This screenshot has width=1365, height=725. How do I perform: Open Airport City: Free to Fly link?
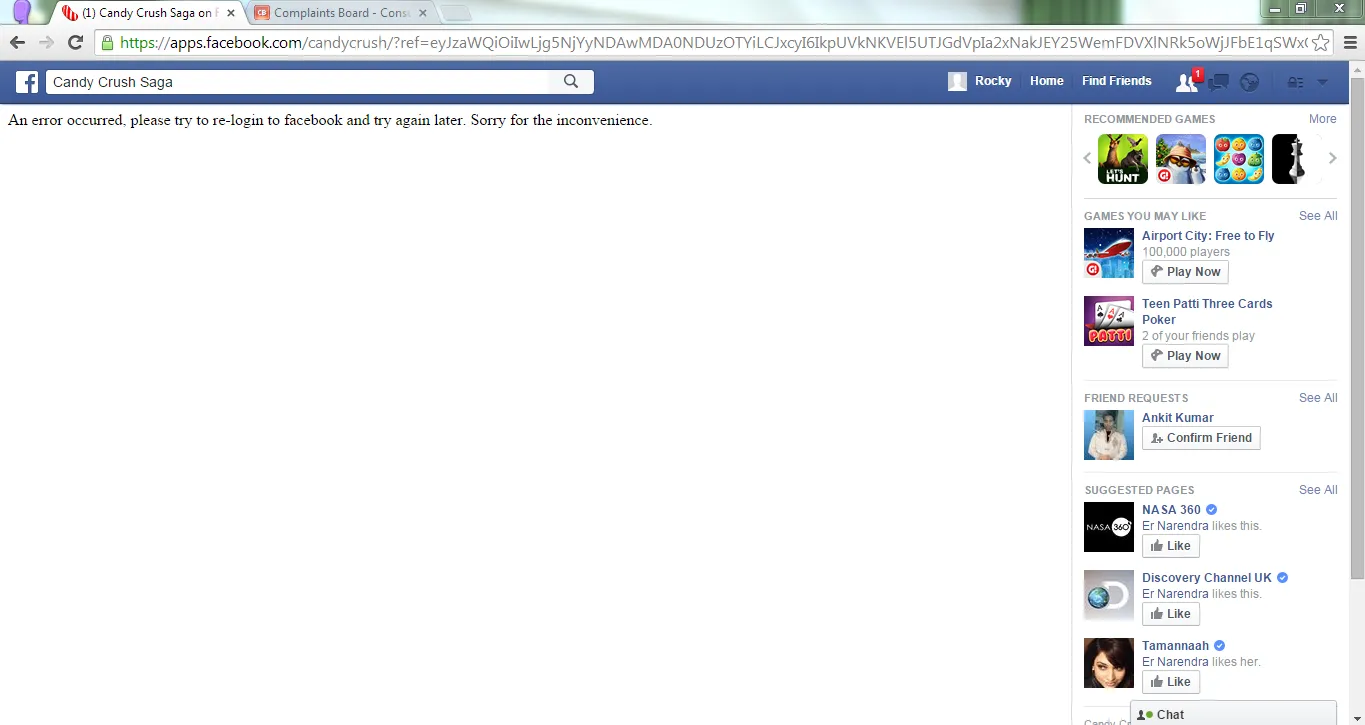coord(1208,236)
